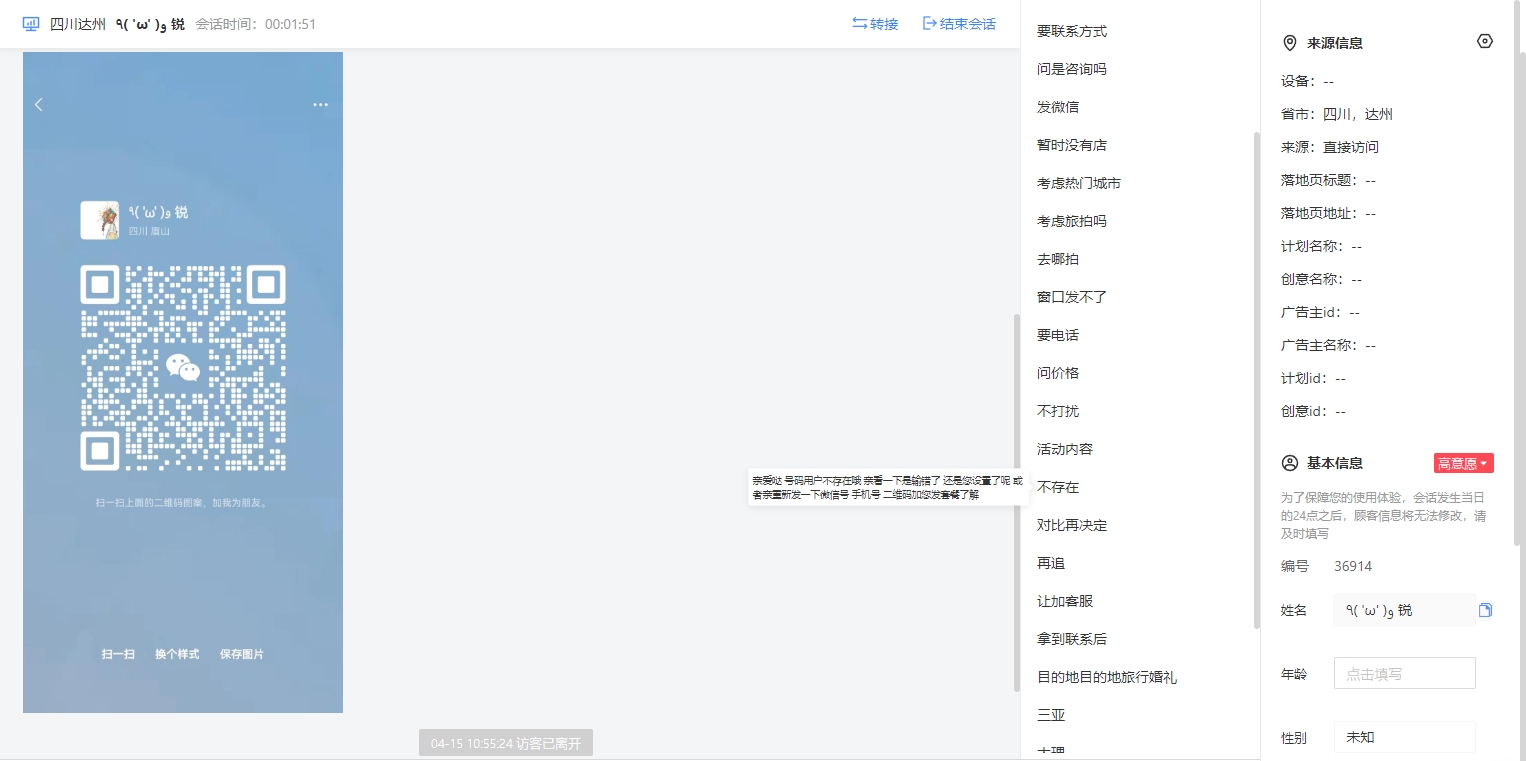The width and height of the screenshot is (1526, 761).
Task: Select quick reply 问价格
Action: [x=1058, y=373]
